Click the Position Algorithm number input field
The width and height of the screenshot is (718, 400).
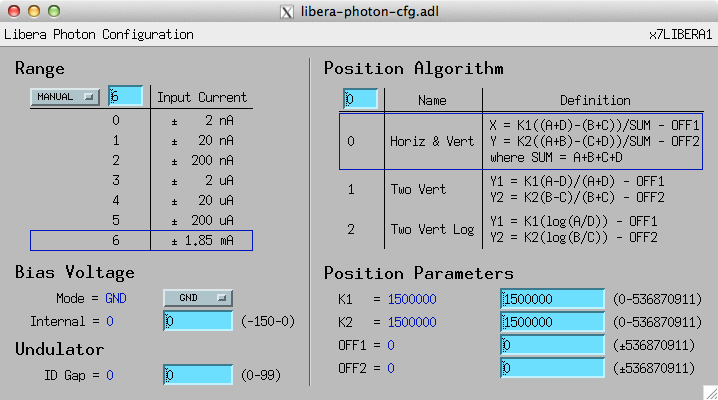coord(360,99)
